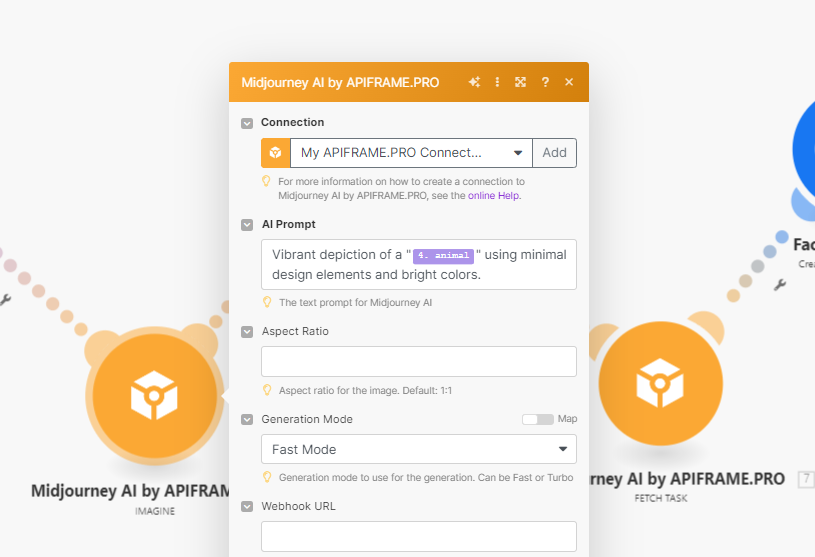Screen dimensions: 815x557
Task: Expand the module dialog to fullscreen
Action: tap(520, 82)
